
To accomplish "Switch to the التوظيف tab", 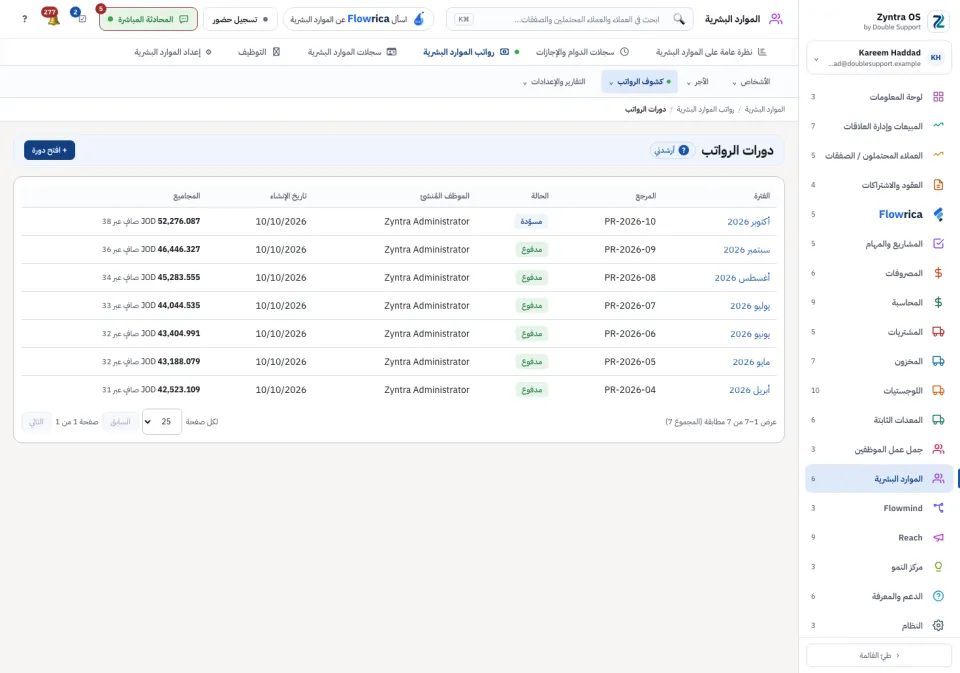I will click(x=259, y=52).
